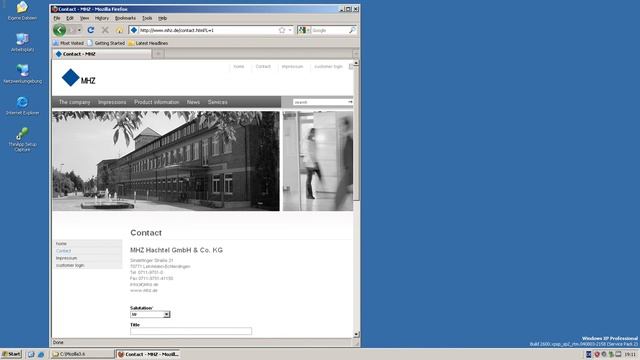Open The company navigation item

point(74,102)
